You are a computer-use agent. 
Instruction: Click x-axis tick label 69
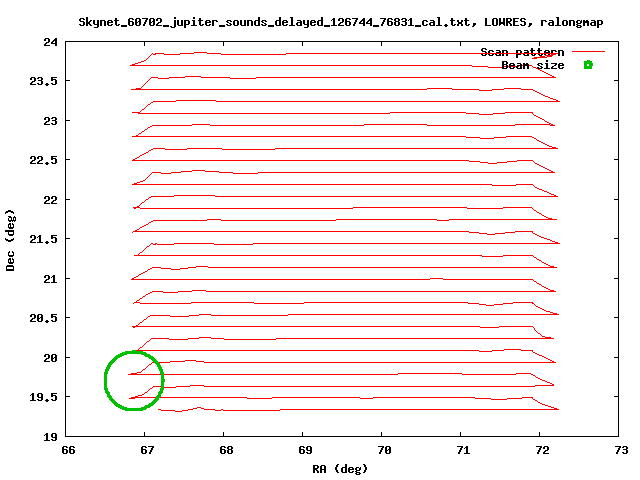pos(305,450)
